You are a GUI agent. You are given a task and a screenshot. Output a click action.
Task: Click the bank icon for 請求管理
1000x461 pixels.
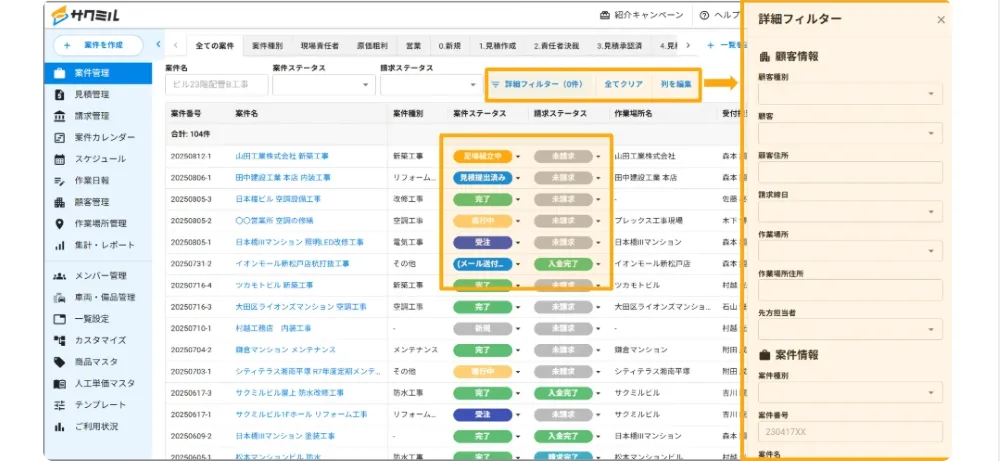[59, 116]
